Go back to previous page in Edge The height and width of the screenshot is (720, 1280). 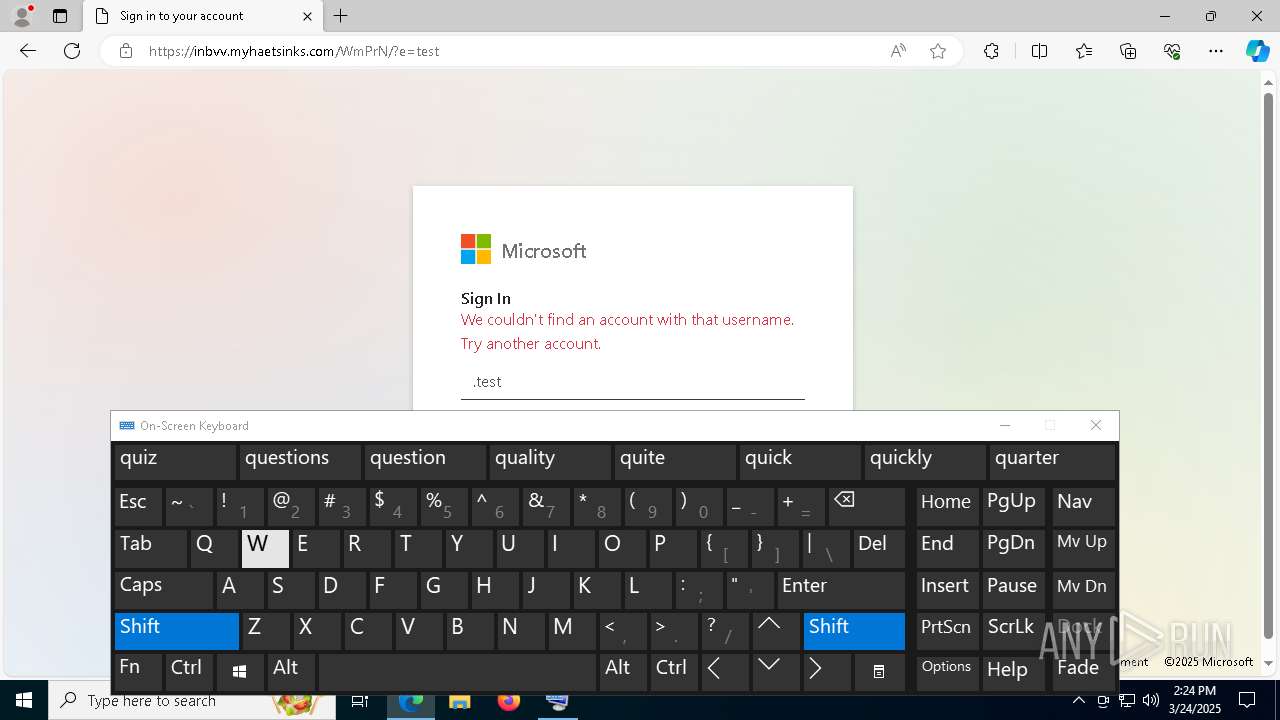click(28, 51)
